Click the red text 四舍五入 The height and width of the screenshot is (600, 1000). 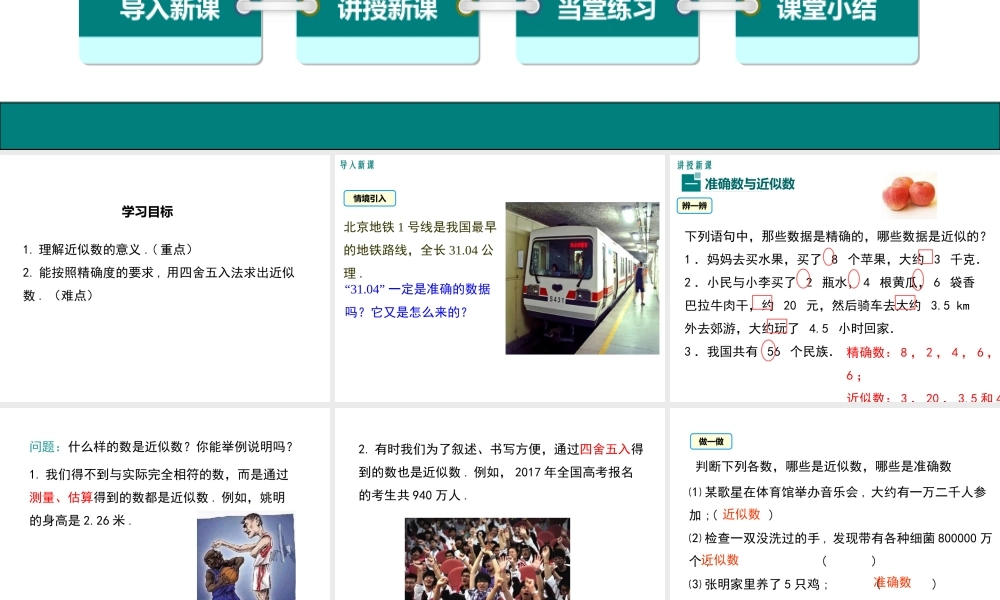[605, 449]
